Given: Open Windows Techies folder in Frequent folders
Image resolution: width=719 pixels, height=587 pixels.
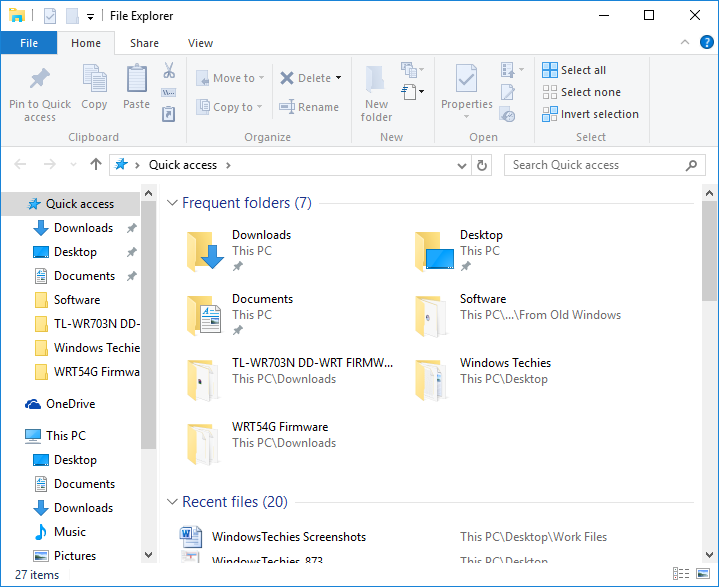Looking at the screenshot, I should tap(484, 380).
